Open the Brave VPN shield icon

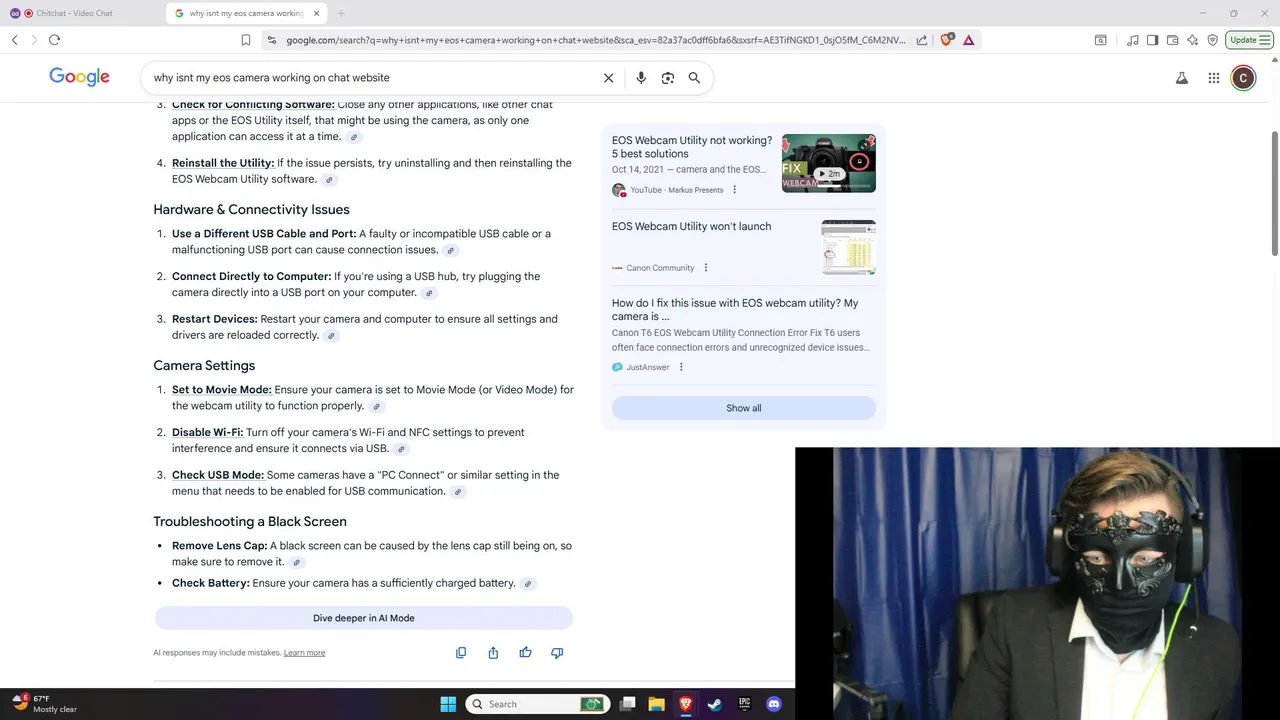pos(1212,40)
